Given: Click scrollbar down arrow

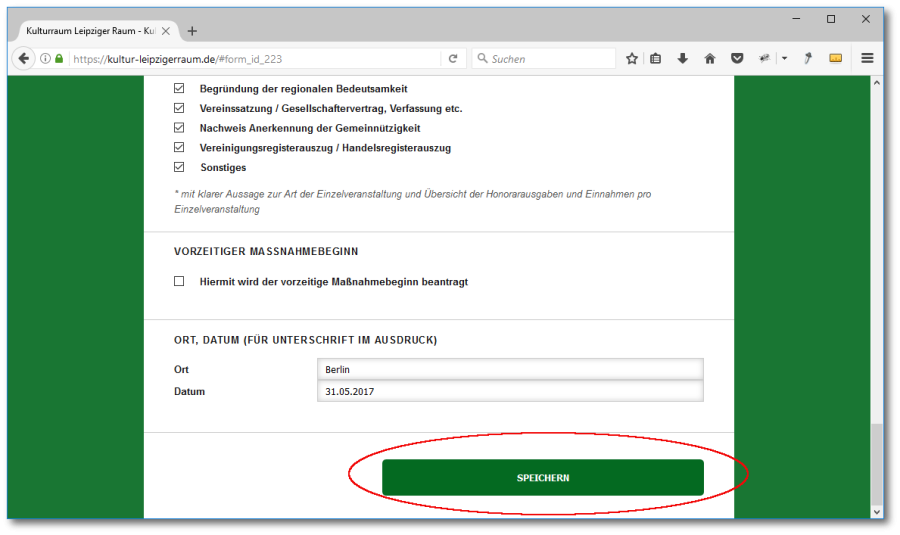Looking at the screenshot, I should [x=876, y=511].
